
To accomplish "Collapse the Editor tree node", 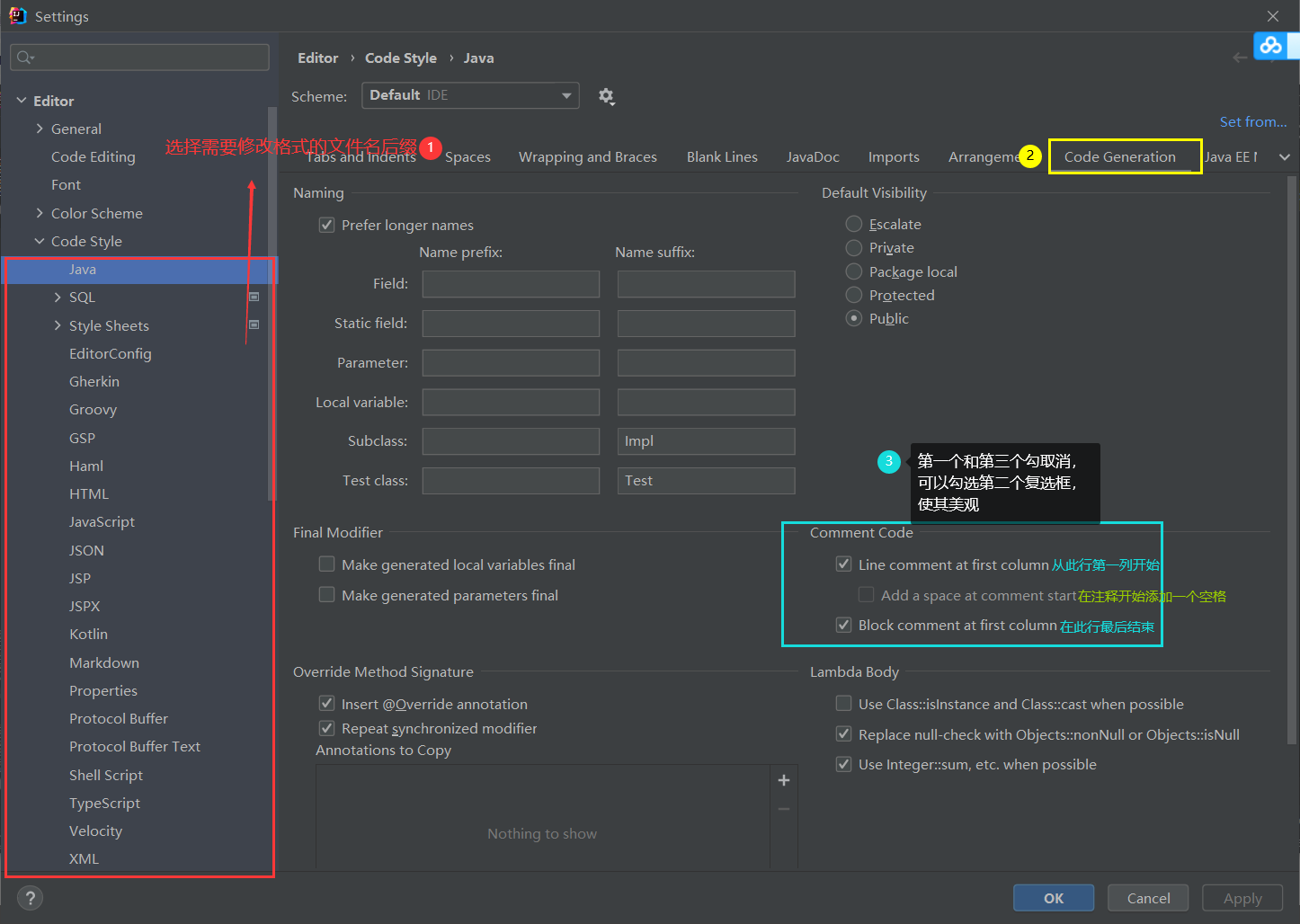I will (x=22, y=101).
